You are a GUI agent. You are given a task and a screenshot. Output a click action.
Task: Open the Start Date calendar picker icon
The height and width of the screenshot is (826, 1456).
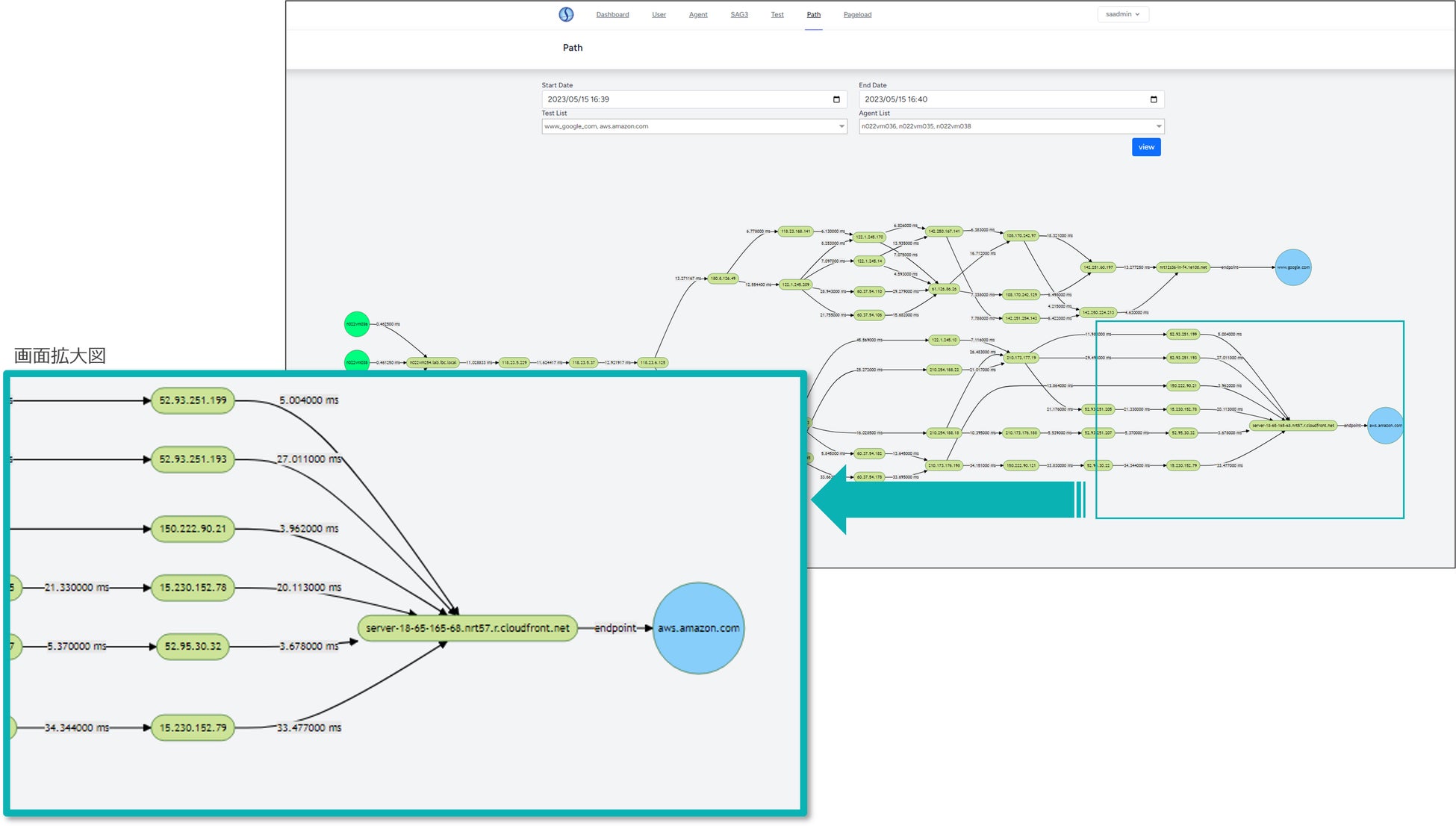pyautogui.click(x=836, y=99)
